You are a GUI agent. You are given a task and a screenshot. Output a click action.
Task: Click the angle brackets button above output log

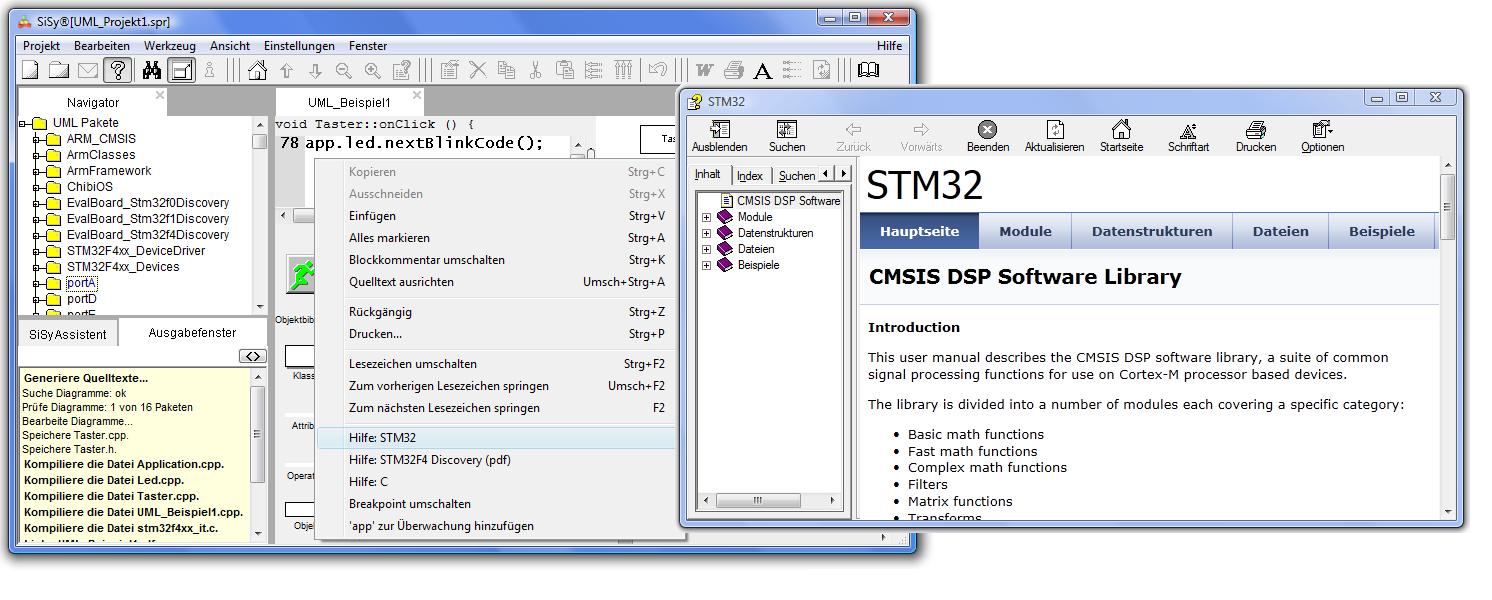(x=253, y=356)
